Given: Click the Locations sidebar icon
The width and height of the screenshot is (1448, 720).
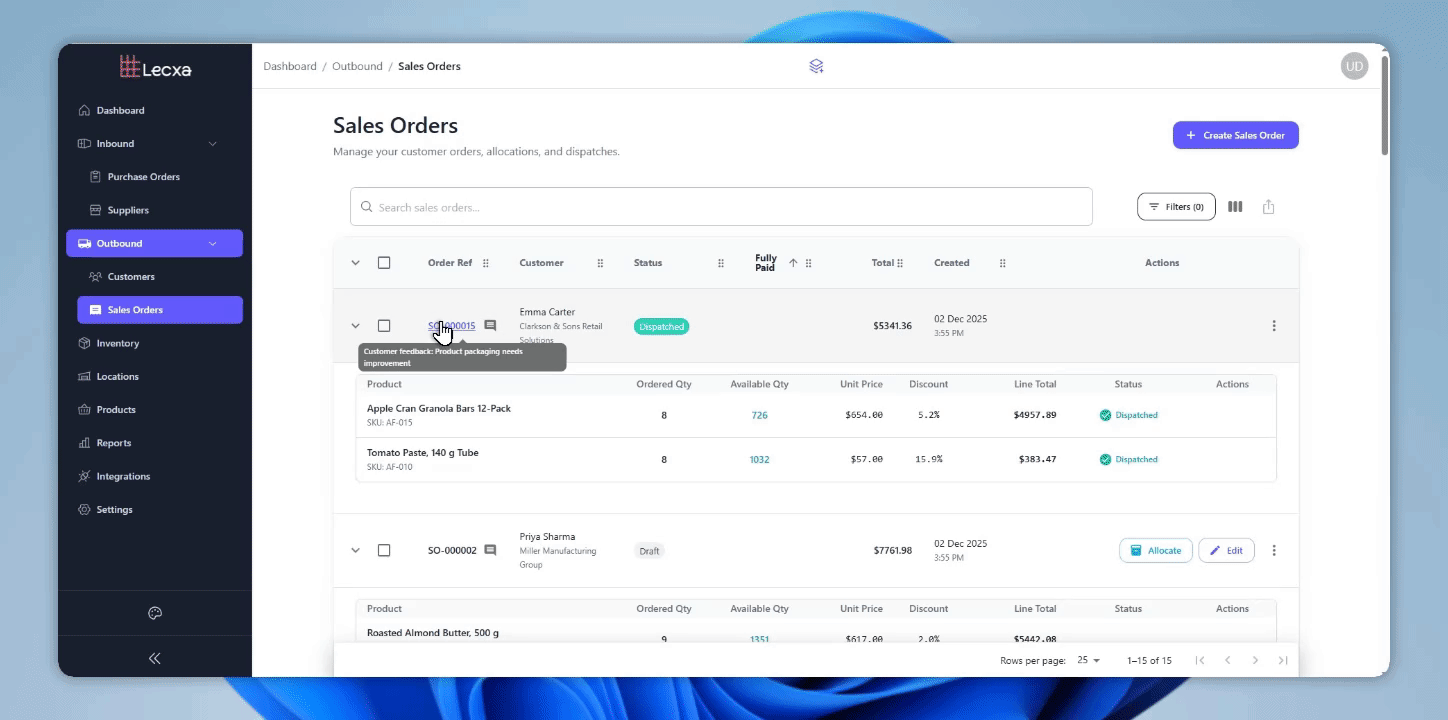Looking at the screenshot, I should tap(84, 376).
